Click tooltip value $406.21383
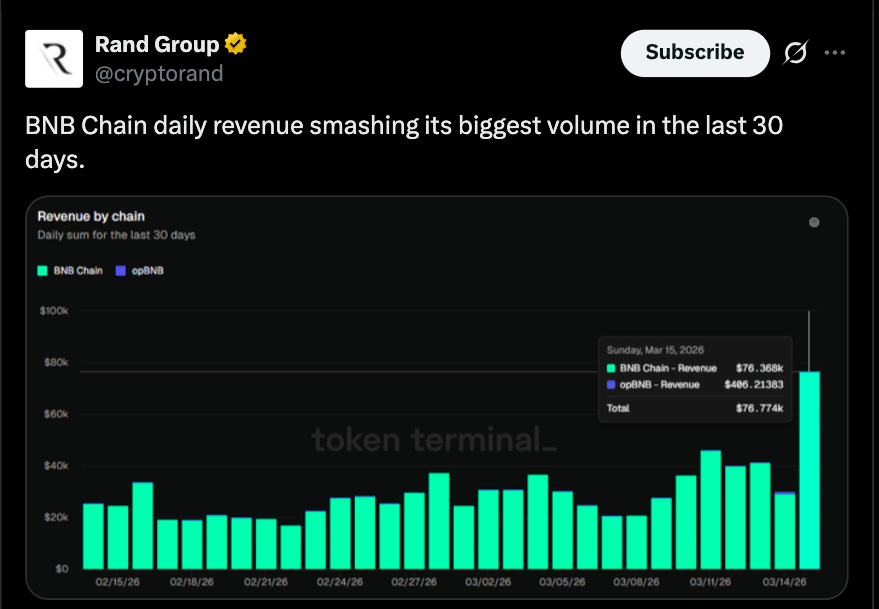 click(754, 385)
